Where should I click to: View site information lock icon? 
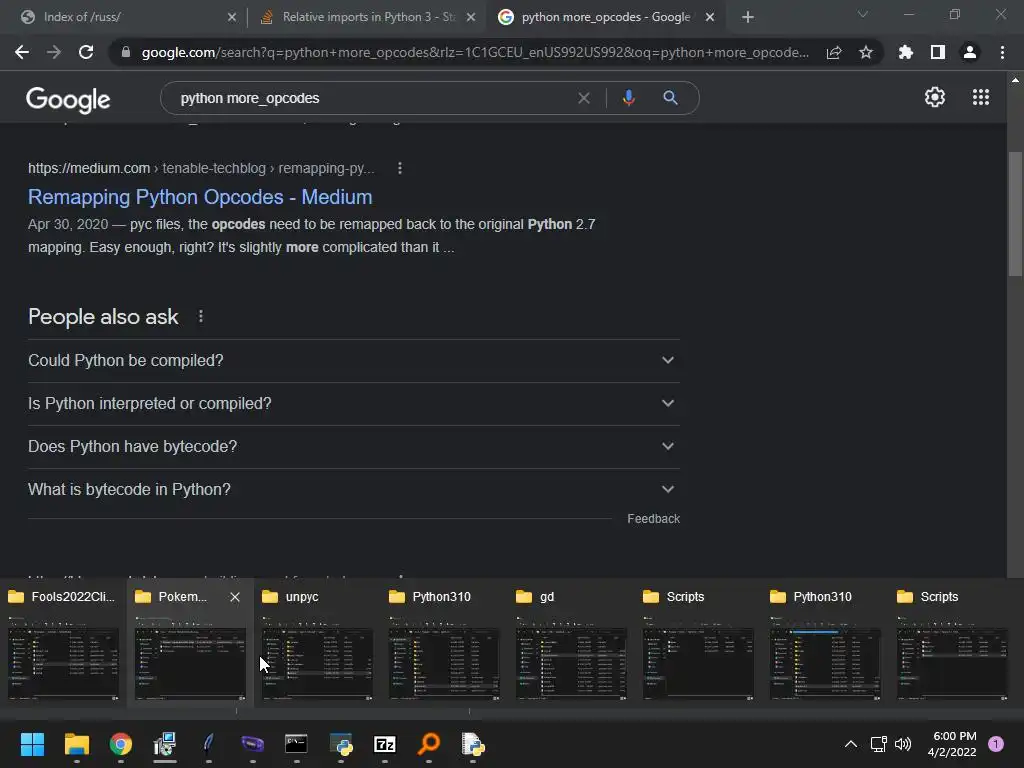pyautogui.click(x=125, y=52)
